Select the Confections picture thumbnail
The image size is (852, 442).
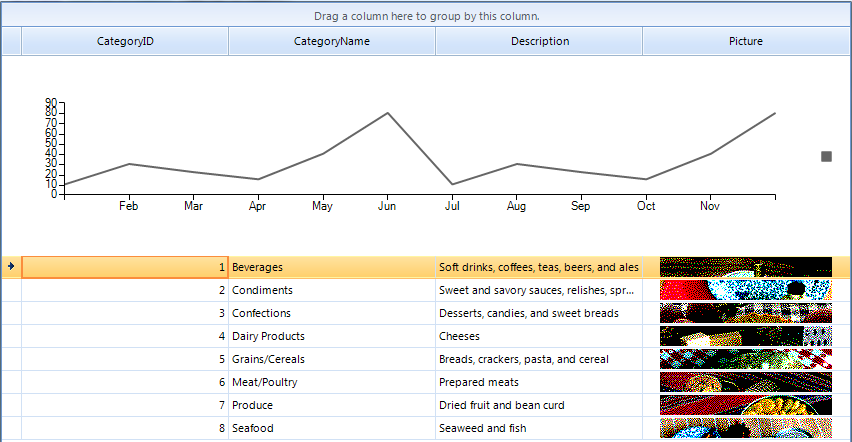(x=745, y=313)
